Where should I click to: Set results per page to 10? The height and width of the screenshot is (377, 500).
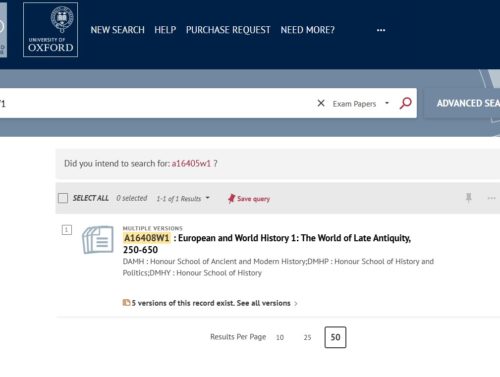[x=280, y=337]
